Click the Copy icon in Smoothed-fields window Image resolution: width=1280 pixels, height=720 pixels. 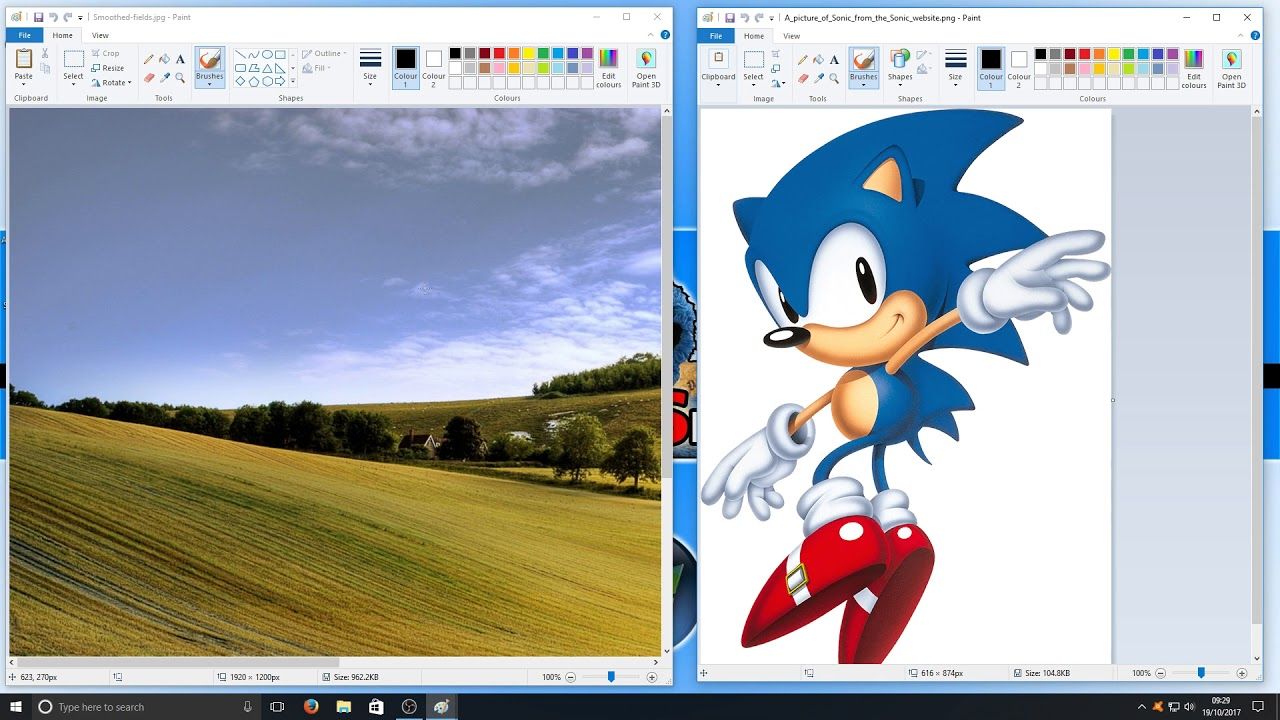pos(45,68)
